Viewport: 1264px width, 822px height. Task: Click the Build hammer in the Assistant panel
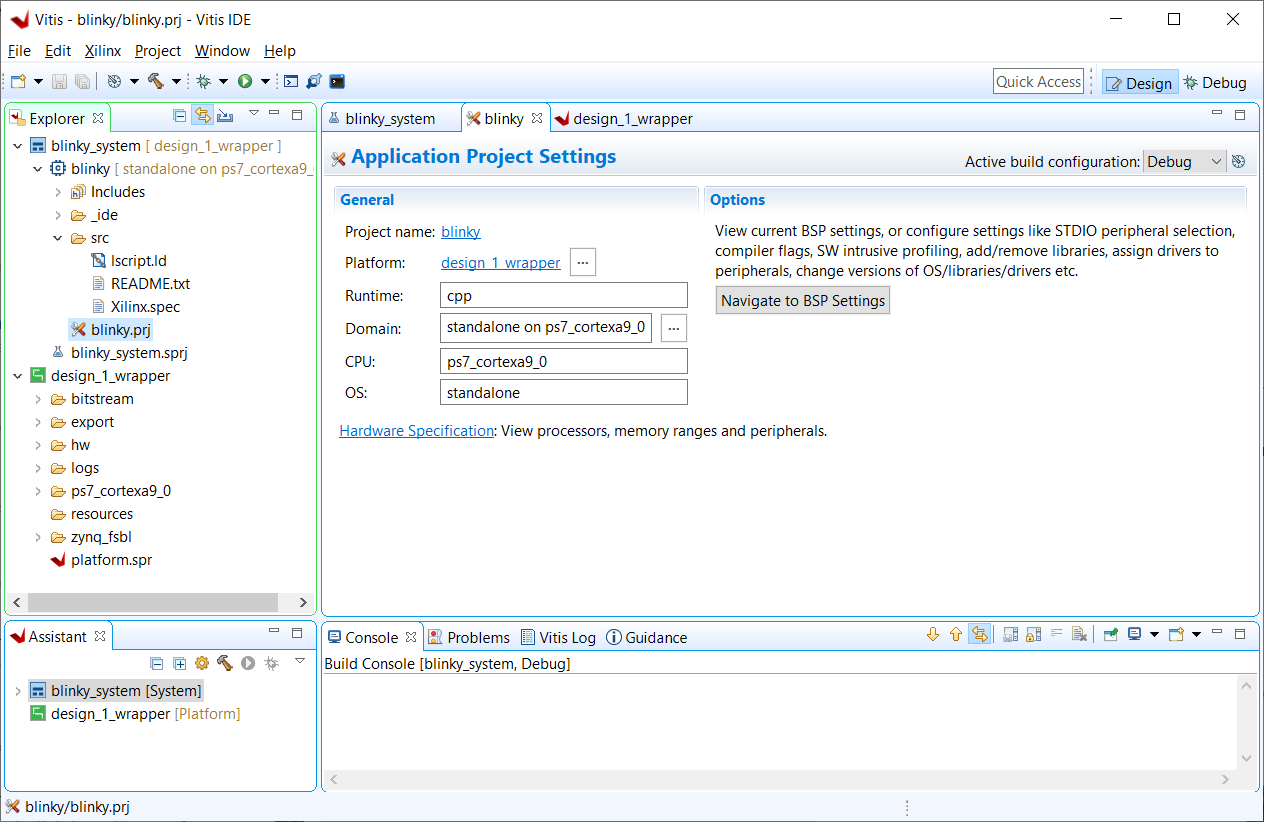pyautogui.click(x=224, y=663)
